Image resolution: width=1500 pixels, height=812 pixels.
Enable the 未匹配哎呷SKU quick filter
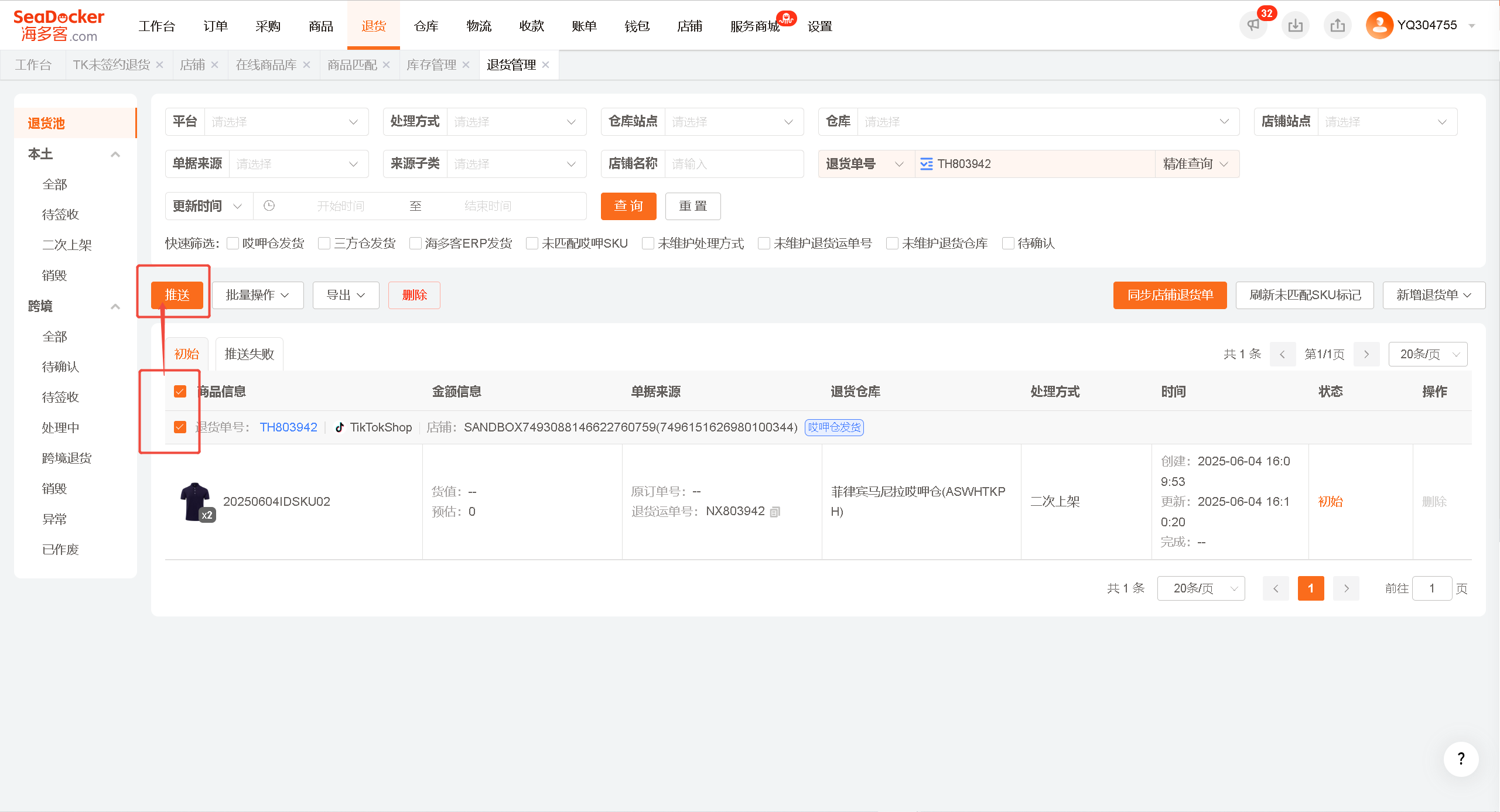click(532, 244)
